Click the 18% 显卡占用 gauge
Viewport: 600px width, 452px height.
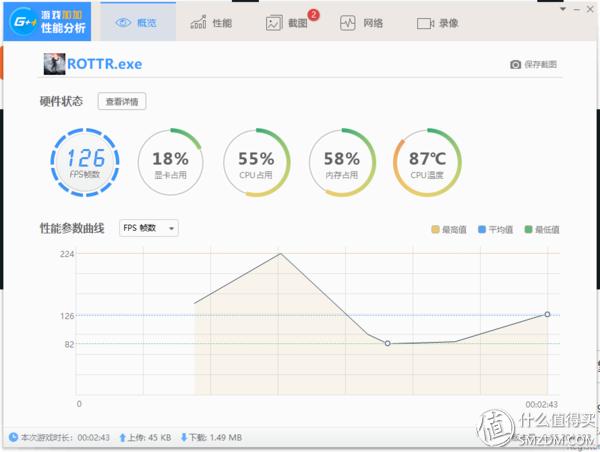tap(170, 163)
